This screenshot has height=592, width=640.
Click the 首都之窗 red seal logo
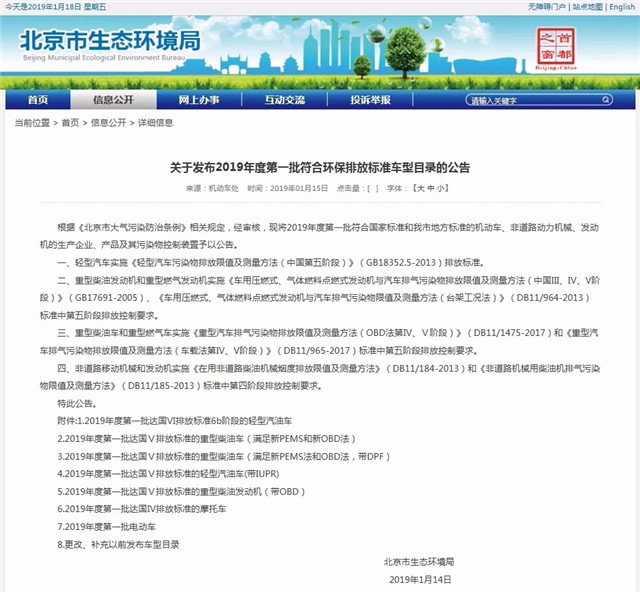pos(556,48)
